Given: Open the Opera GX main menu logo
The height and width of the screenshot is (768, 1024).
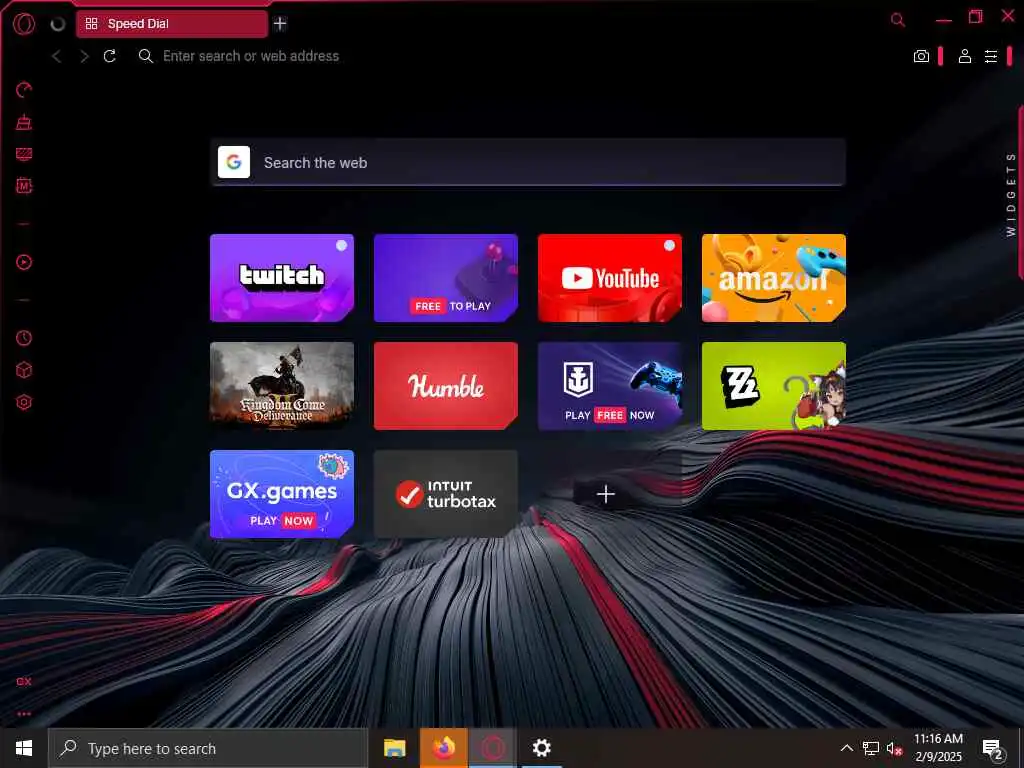Looking at the screenshot, I should [x=24, y=24].
